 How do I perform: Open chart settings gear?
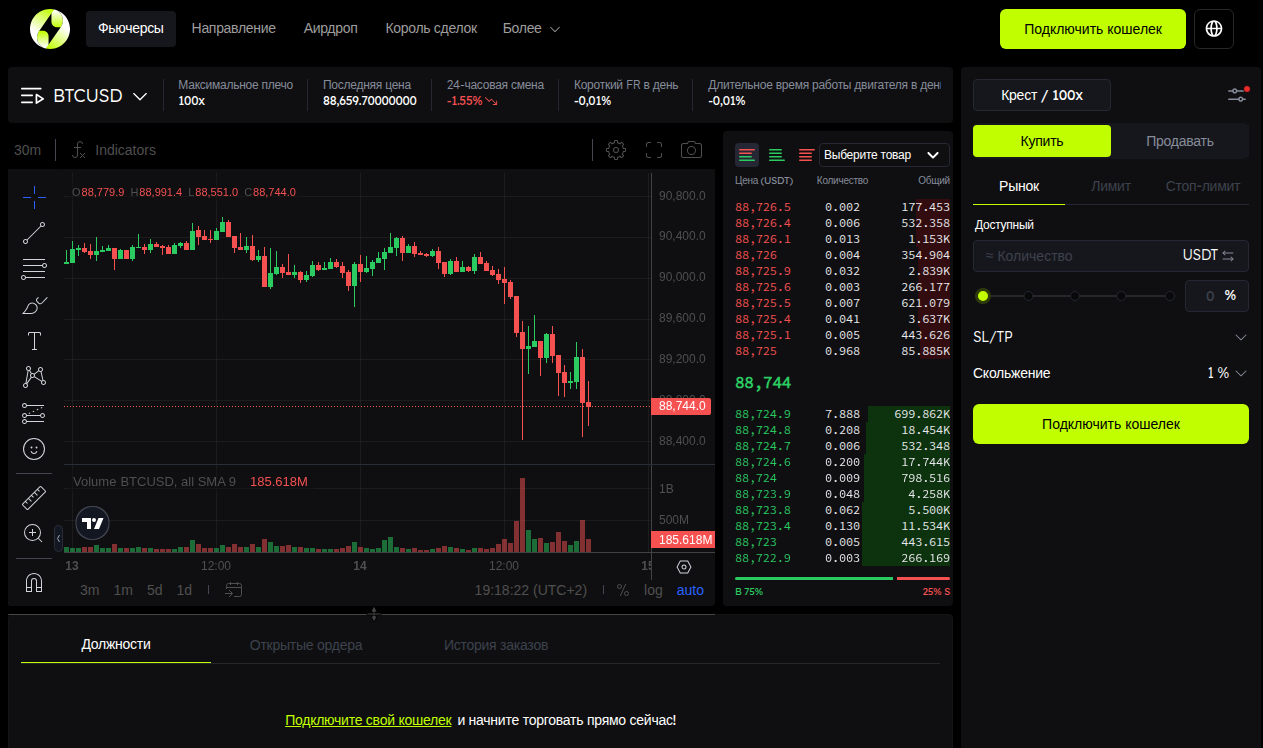tap(616, 150)
